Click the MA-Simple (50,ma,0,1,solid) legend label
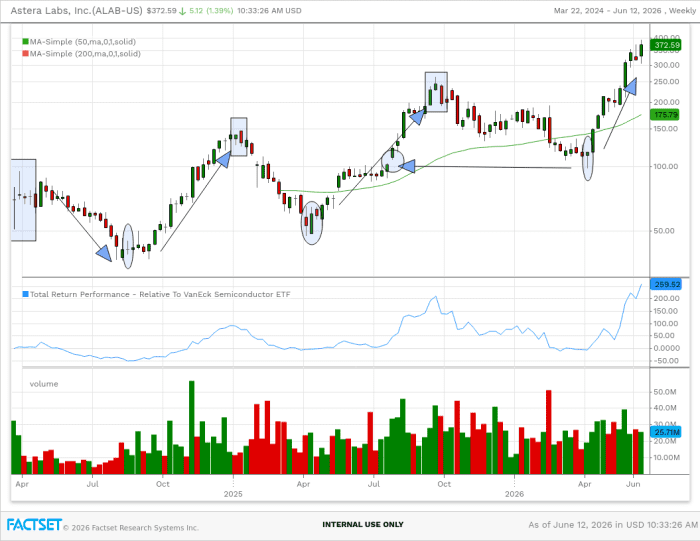Viewport: 700px width, 541px height. [x=83, y=42]
